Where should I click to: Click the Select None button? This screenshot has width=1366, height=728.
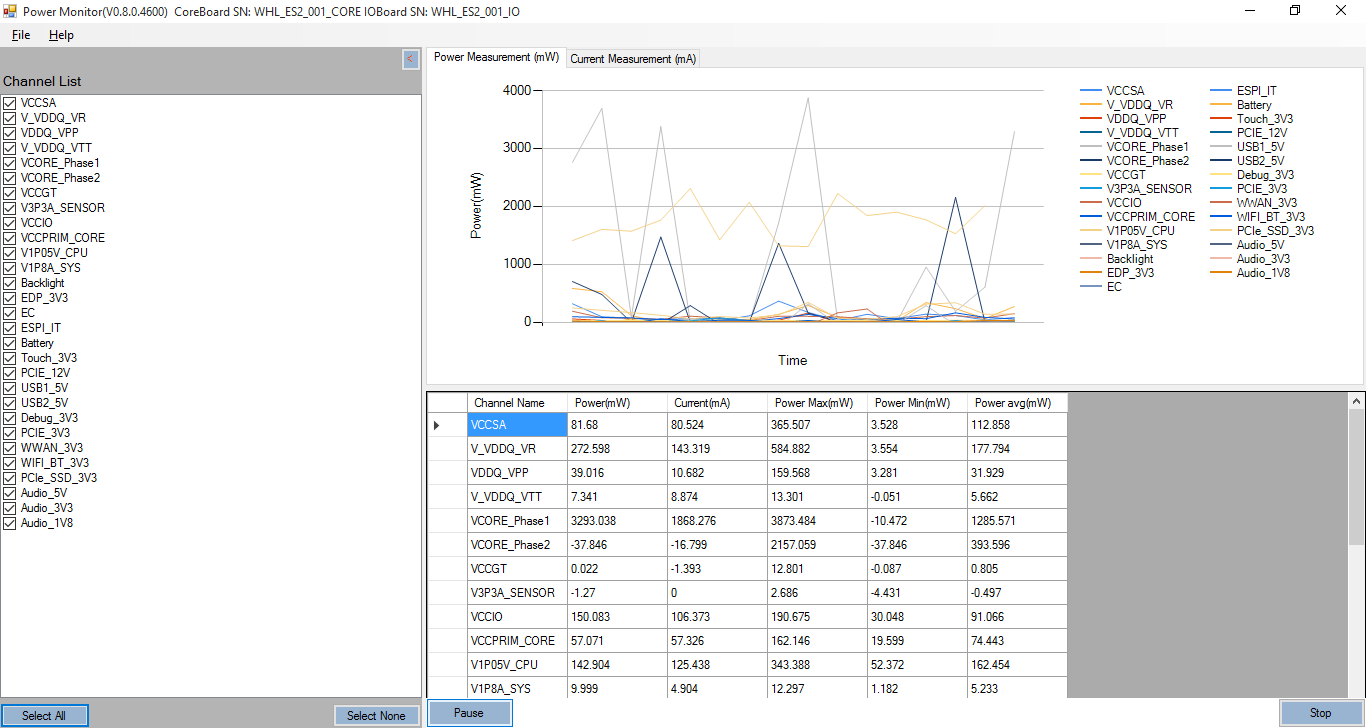[376, 715]
